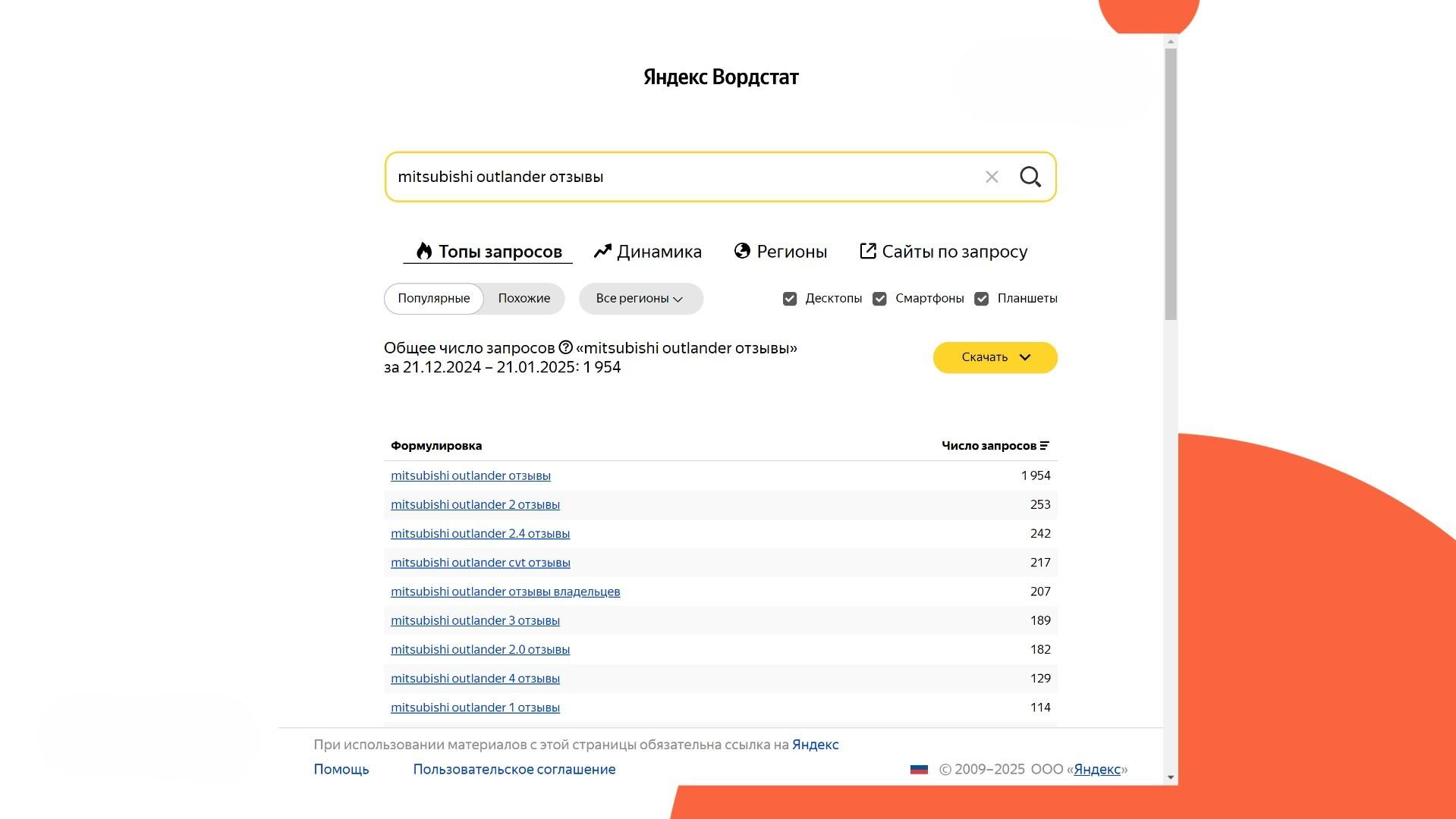Select the Популярные option
The image size is (1456, 819).
434,299
